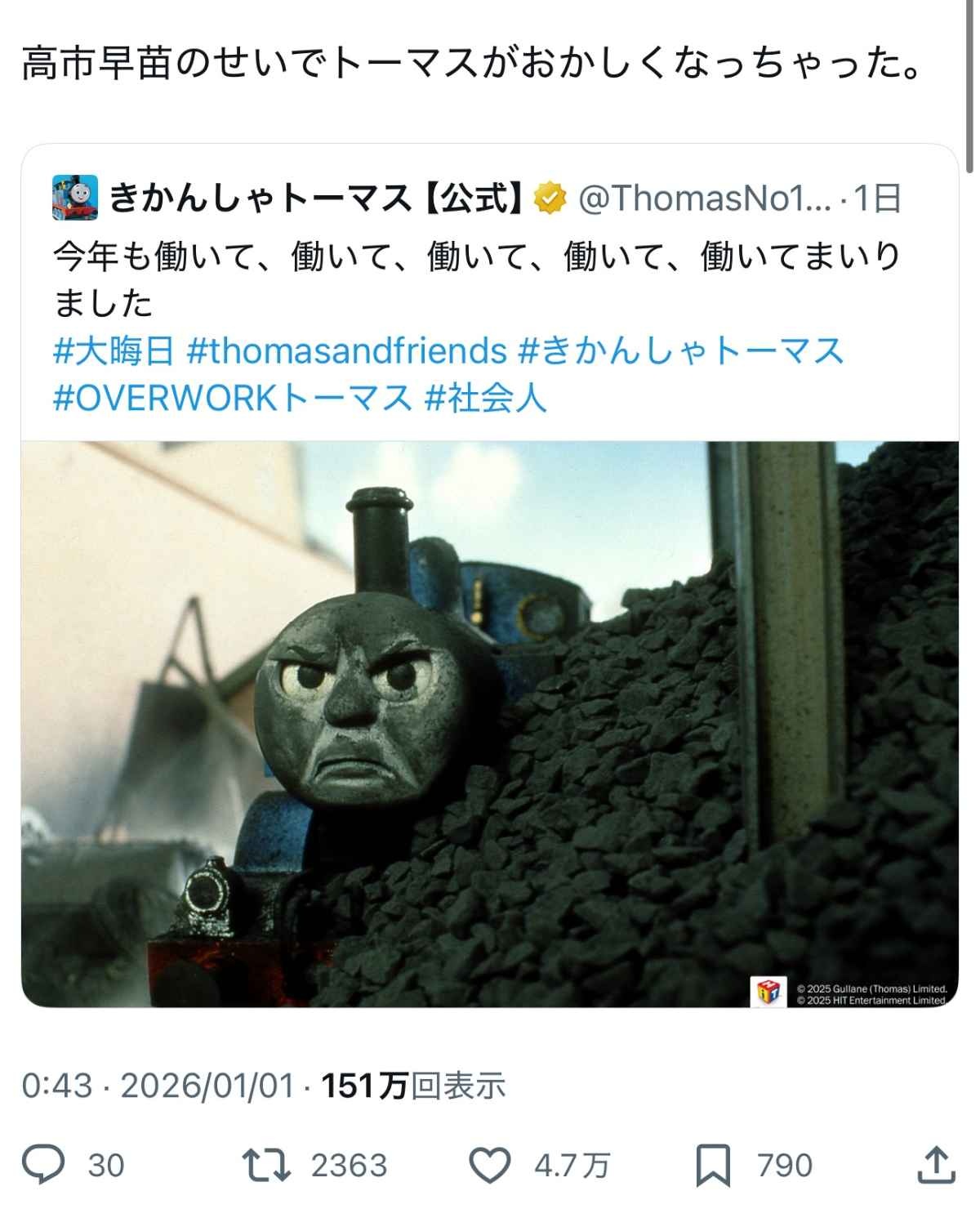Open the reply speech bubble icon
The image size is (980, 1209).
tap(42, 1165)
